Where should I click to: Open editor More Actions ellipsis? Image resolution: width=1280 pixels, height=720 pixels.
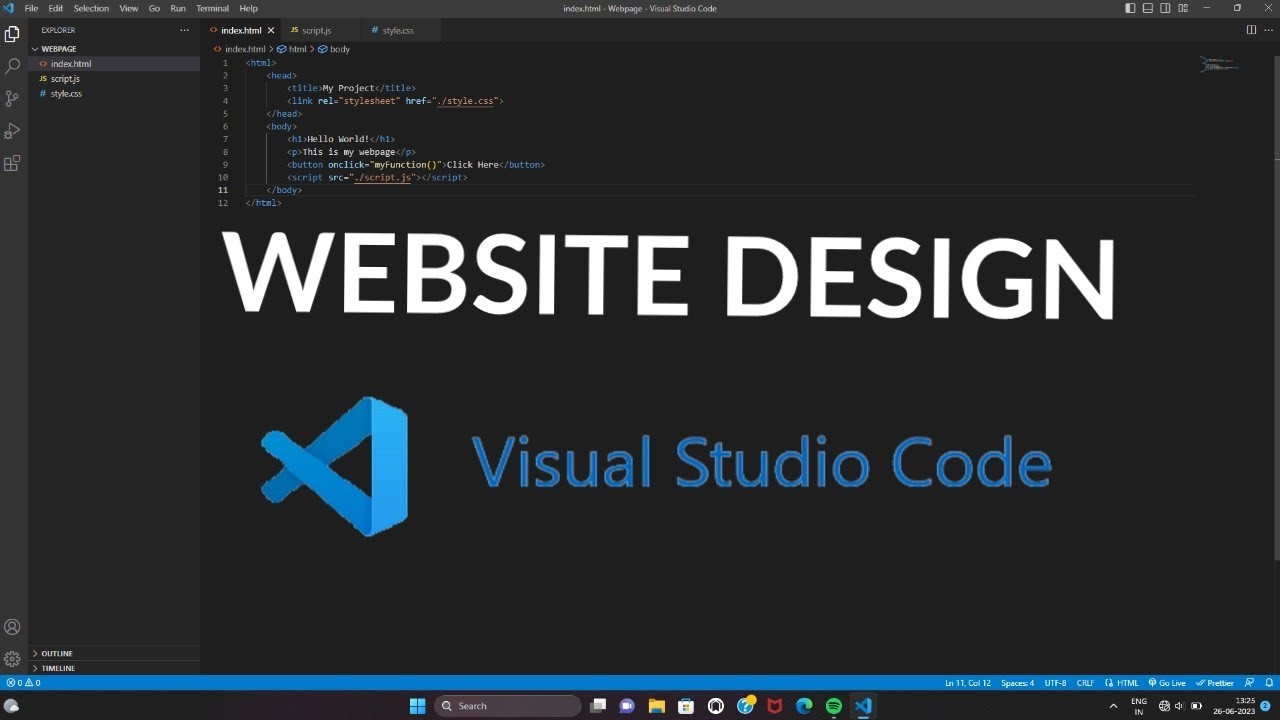1268,30
